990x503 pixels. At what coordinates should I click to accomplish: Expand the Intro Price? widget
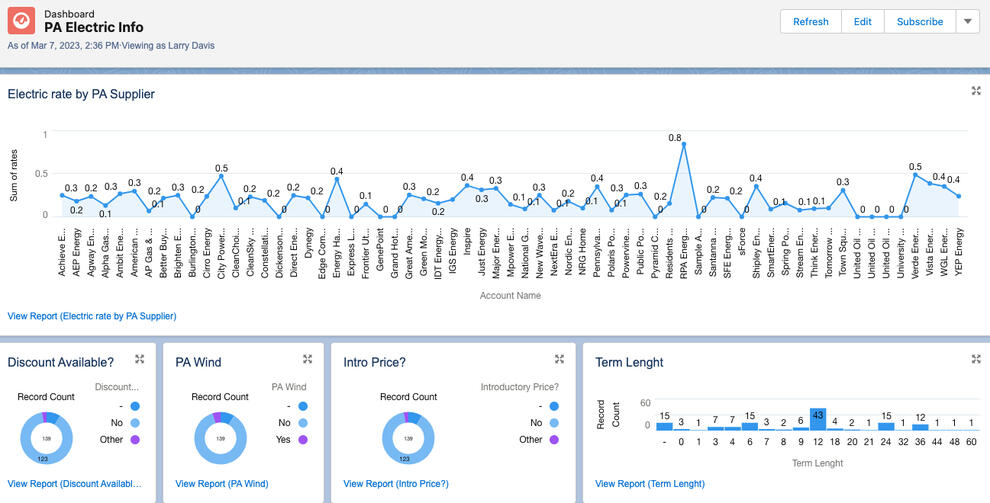(x=559, y=359)
